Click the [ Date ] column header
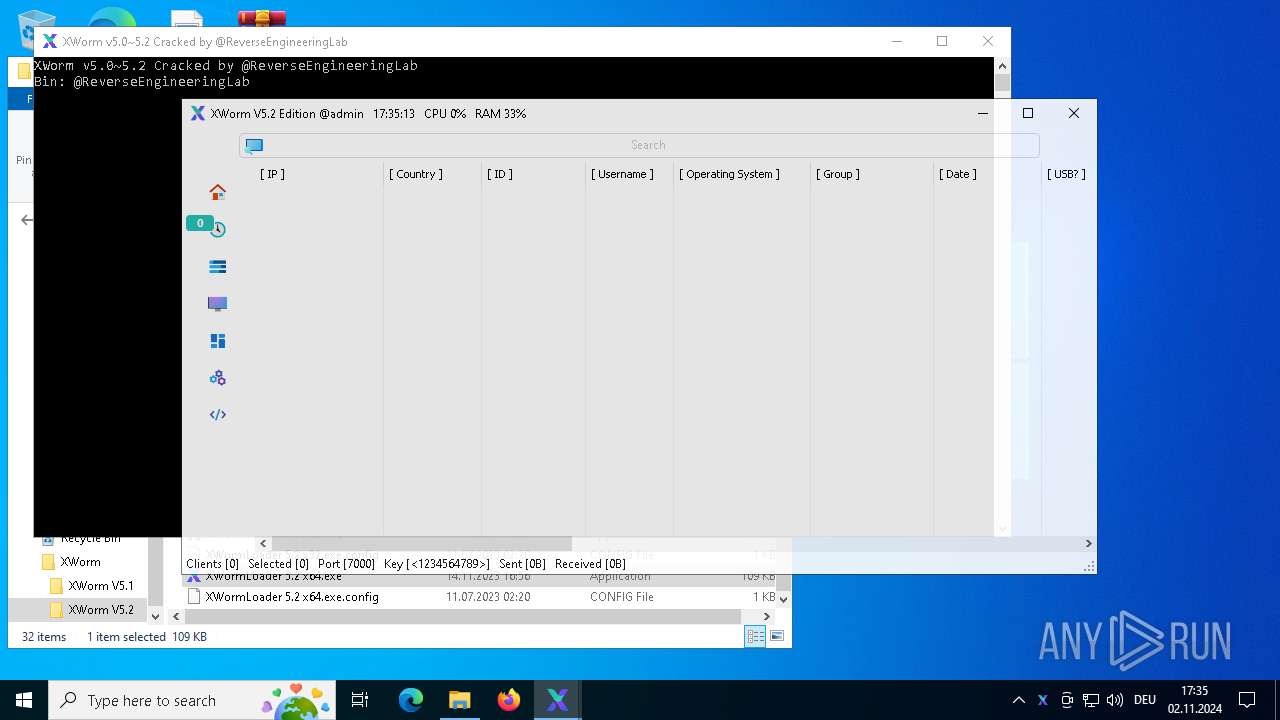 (x=958, y=174)
